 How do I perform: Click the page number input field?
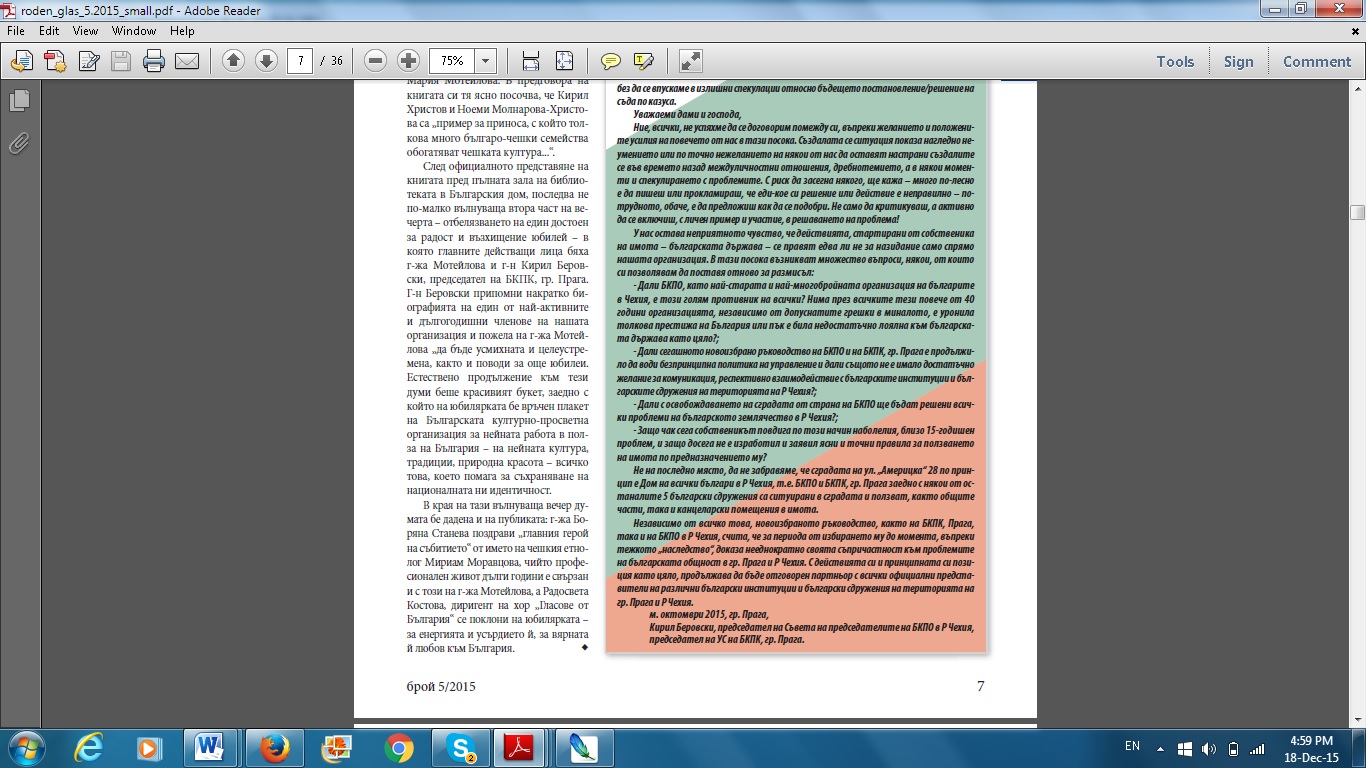coord(300,61)
